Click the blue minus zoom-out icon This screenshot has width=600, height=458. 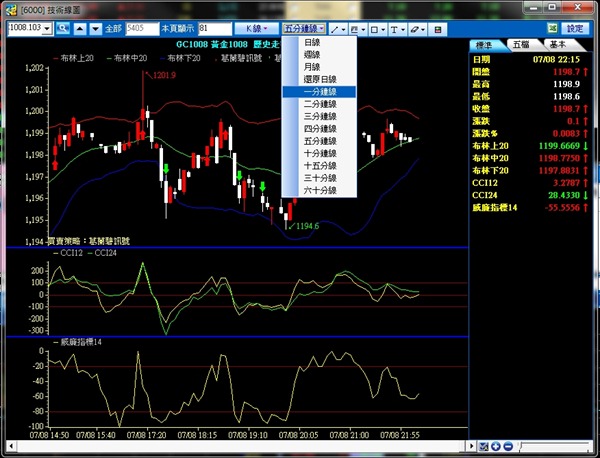[x=508, y=446]
